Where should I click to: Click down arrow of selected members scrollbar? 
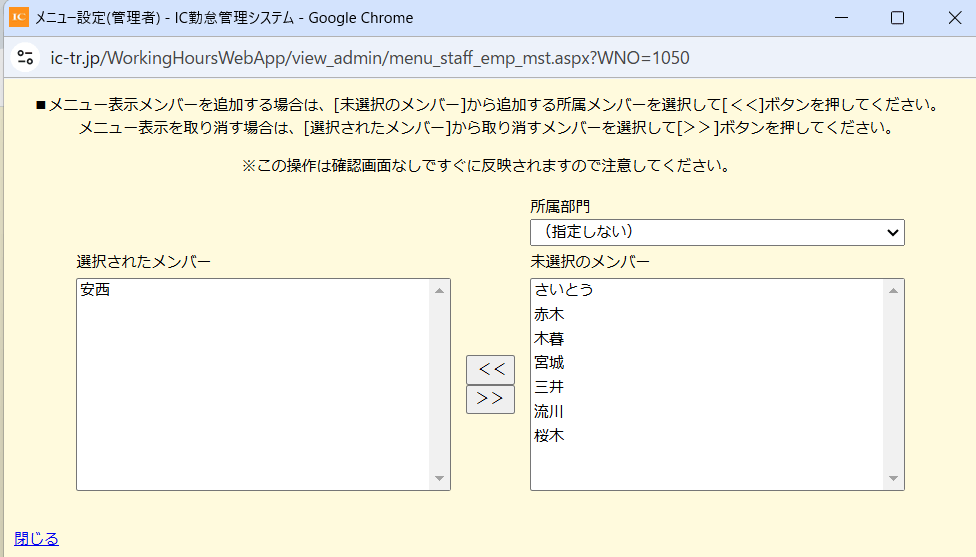click(439, 478)
